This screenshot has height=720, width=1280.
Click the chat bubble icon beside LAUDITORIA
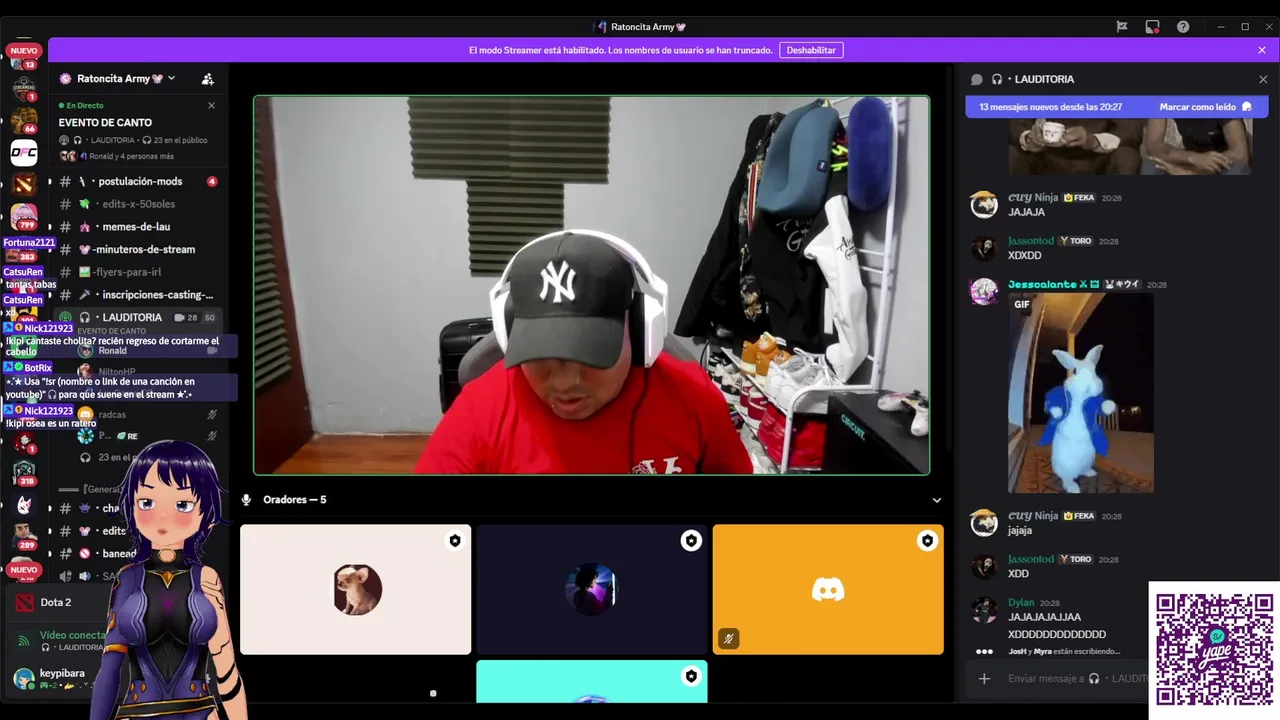pos(977,79)
